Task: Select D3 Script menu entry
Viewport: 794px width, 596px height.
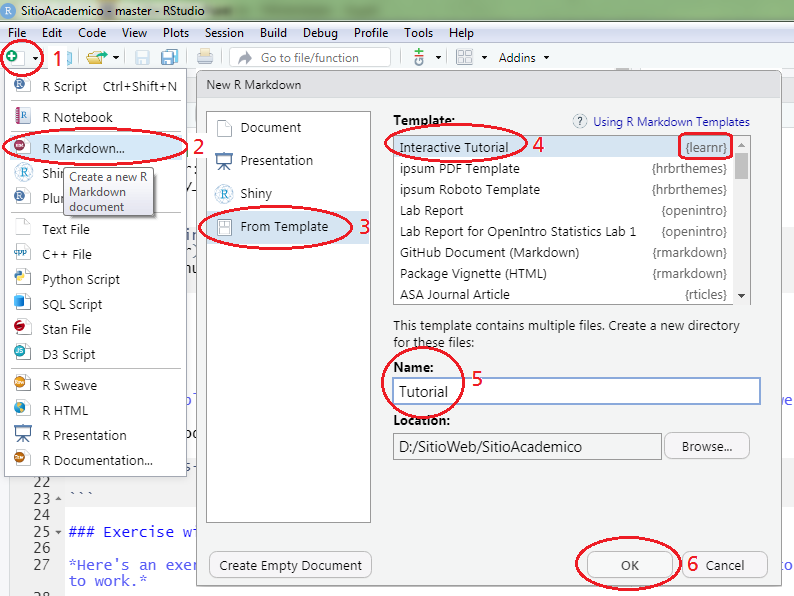Action: pyautogui.click(x=96, y=354)
